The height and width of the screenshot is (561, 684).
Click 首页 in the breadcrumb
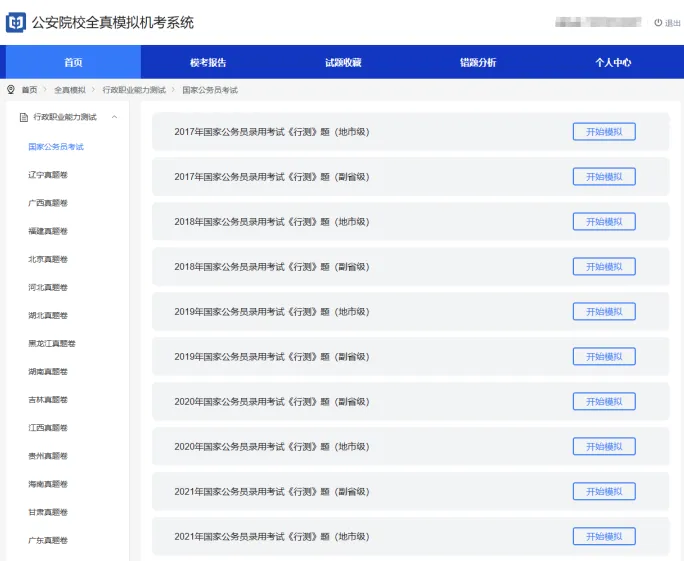click(x=29, y=90)
